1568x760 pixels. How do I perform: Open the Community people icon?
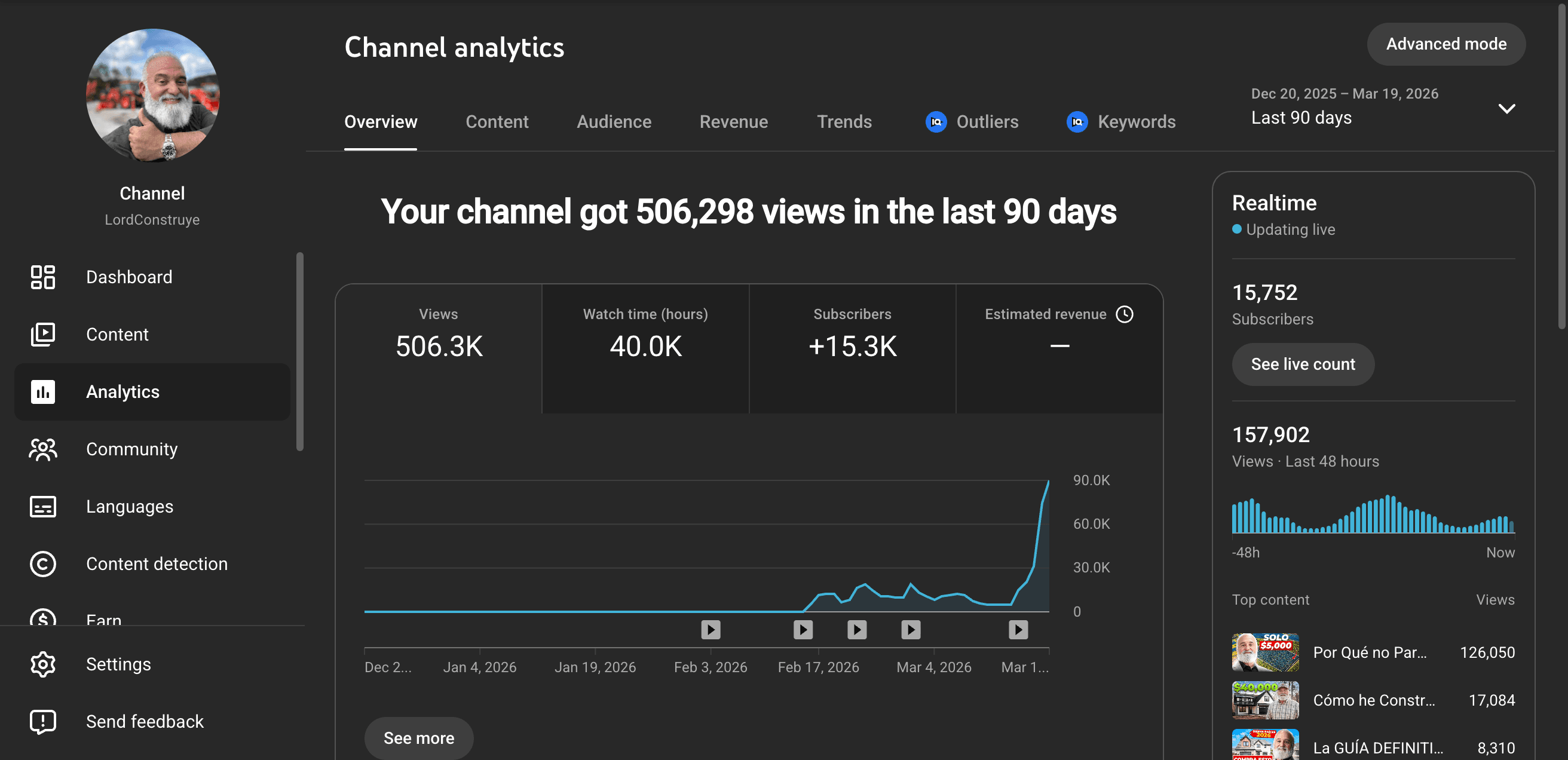tap(42, 449)
